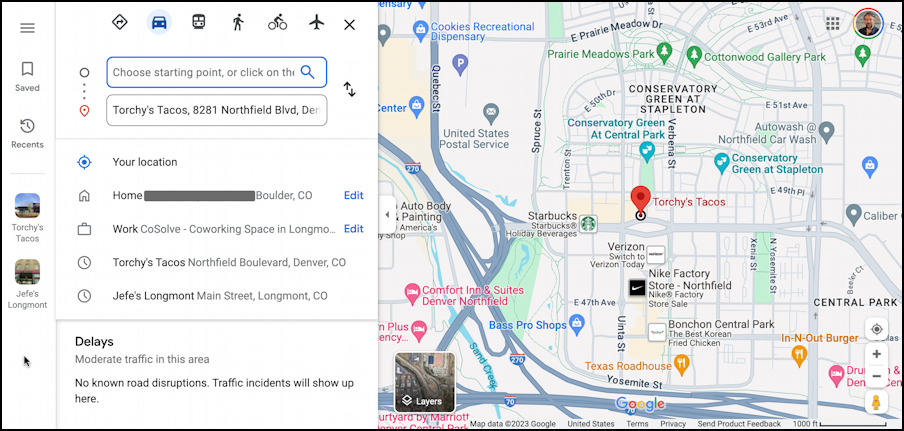Screen dimensions: 904x431
Task: Click the United States region link
Action: click(x=591, y=424)
